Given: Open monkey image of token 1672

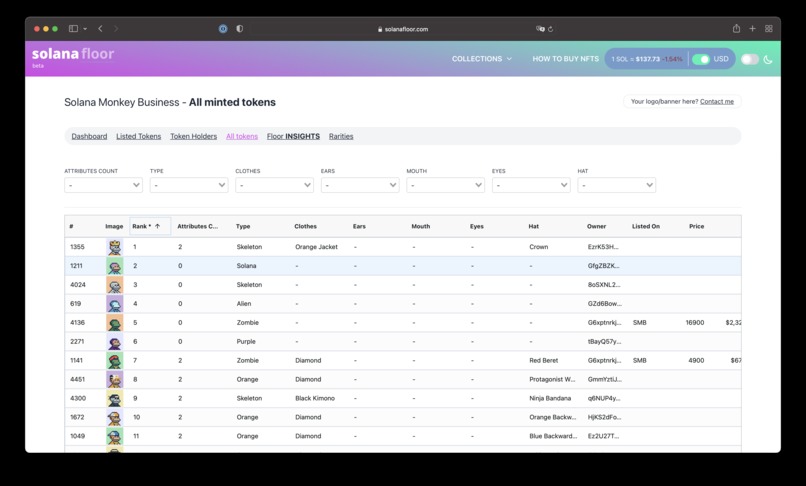Looking at the screenshot, I should [115, 418].
